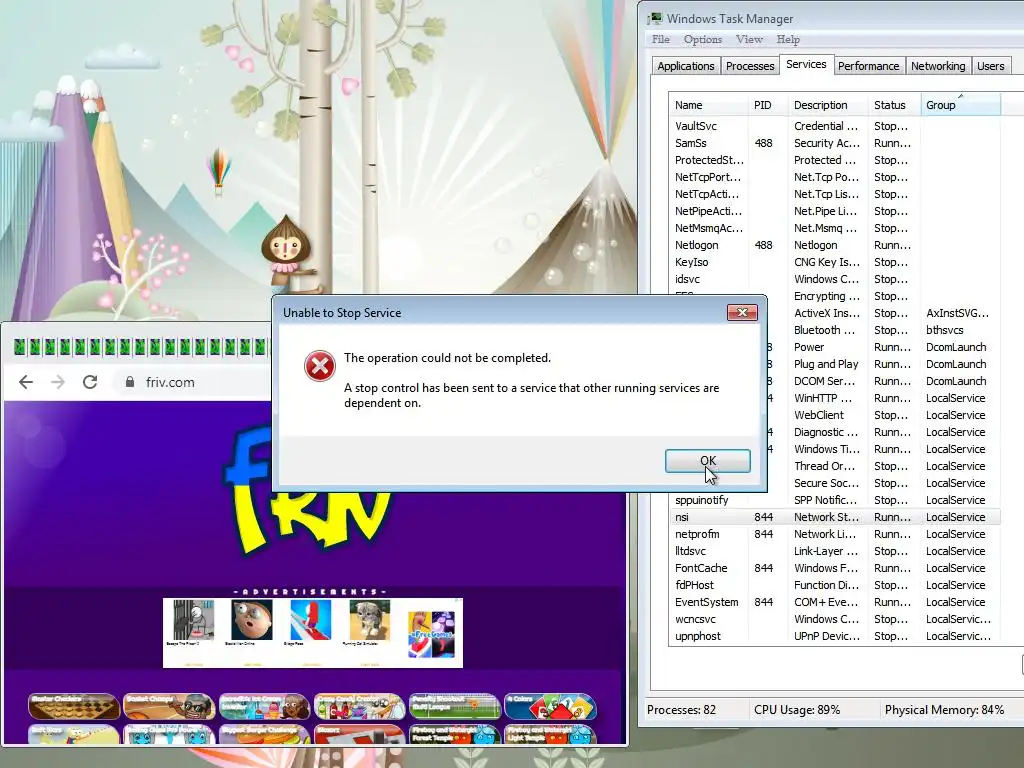Click the red error icon in the dialog
Screen dimensions: 1024x768
[x=320, y=366]
